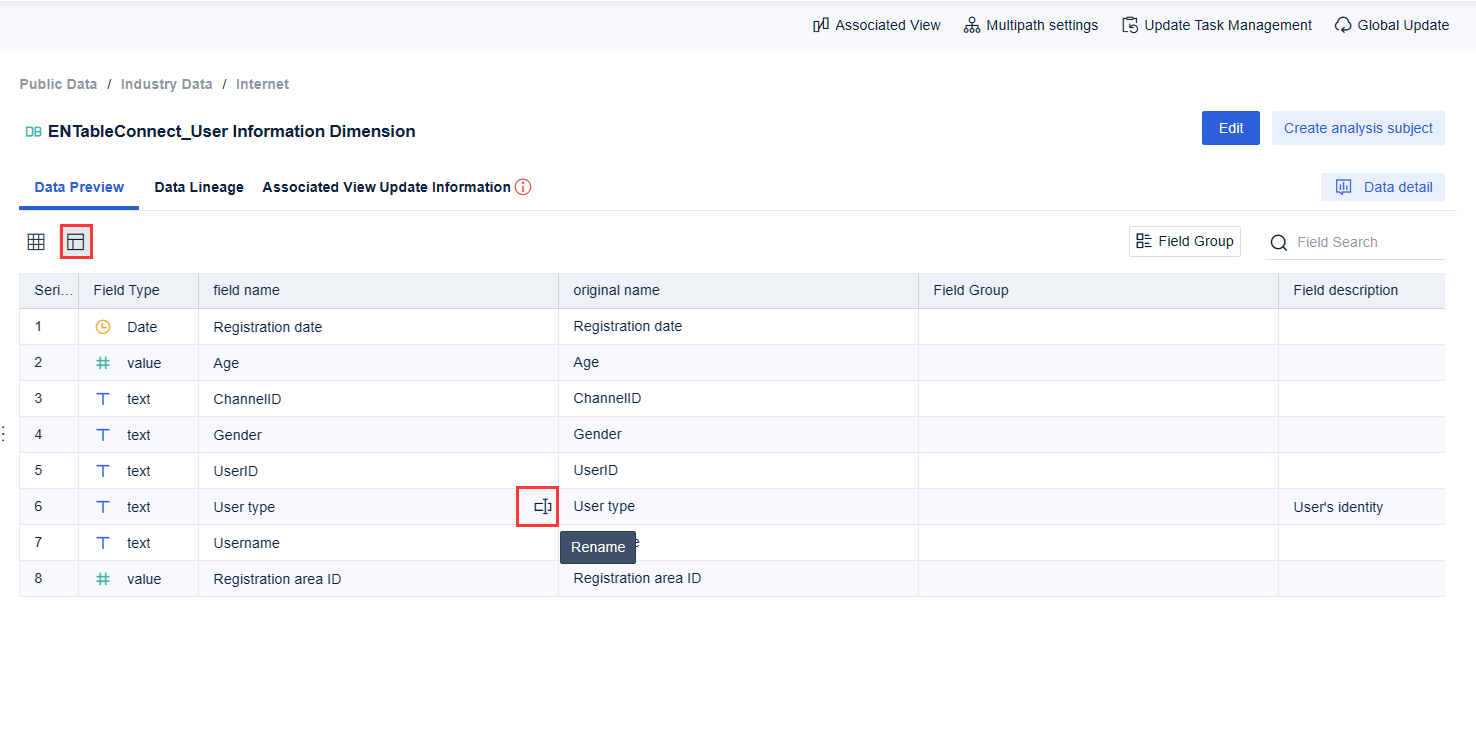1476x756 pixels.
Task: Open Associated View Update Information tab
Action: click(386, 187)
